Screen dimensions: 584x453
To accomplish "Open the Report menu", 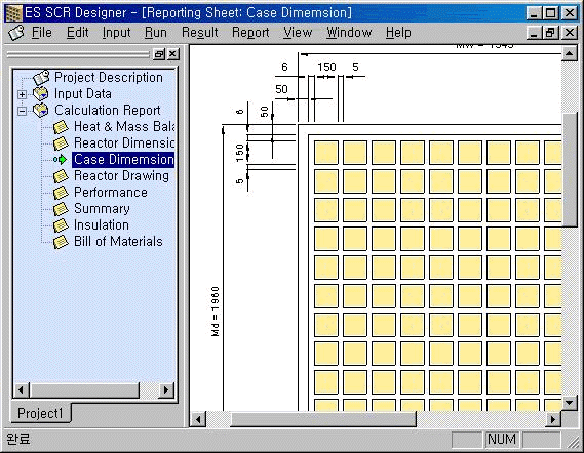I will tap(250, 33).
